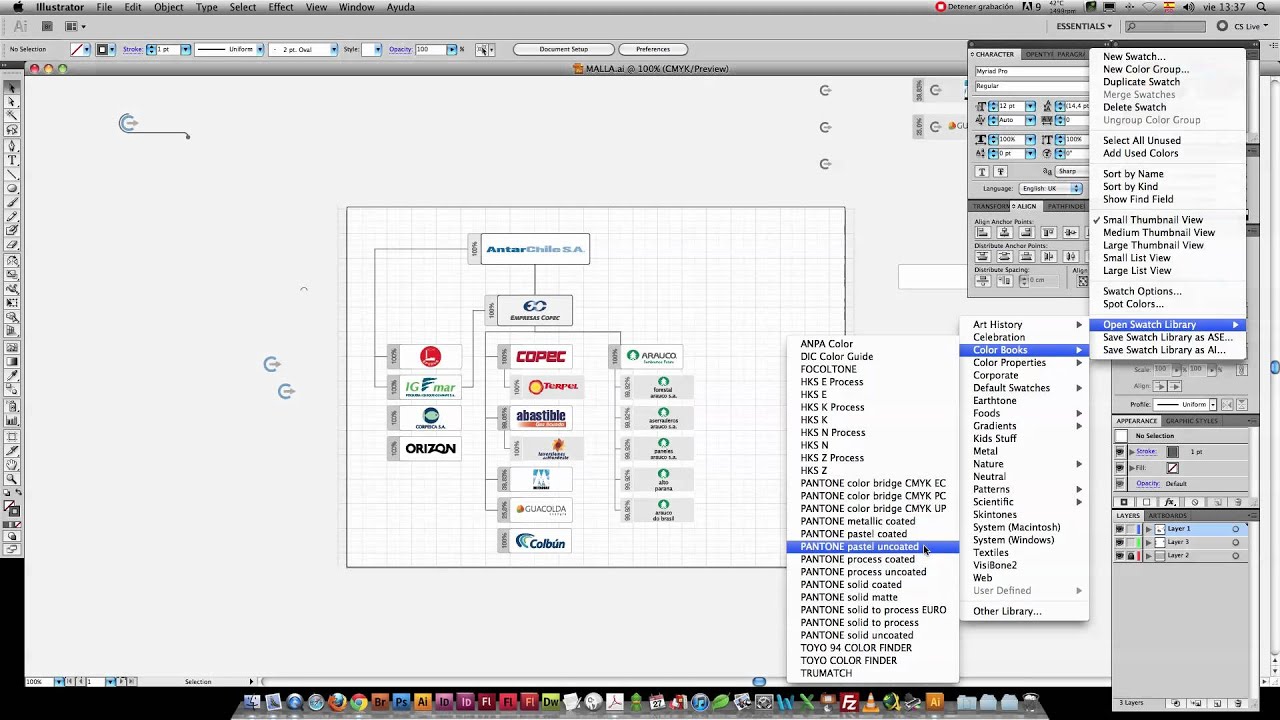Click Create New Layer icon in Layers panel
1280x720 pixels.
coord(1218,703)
